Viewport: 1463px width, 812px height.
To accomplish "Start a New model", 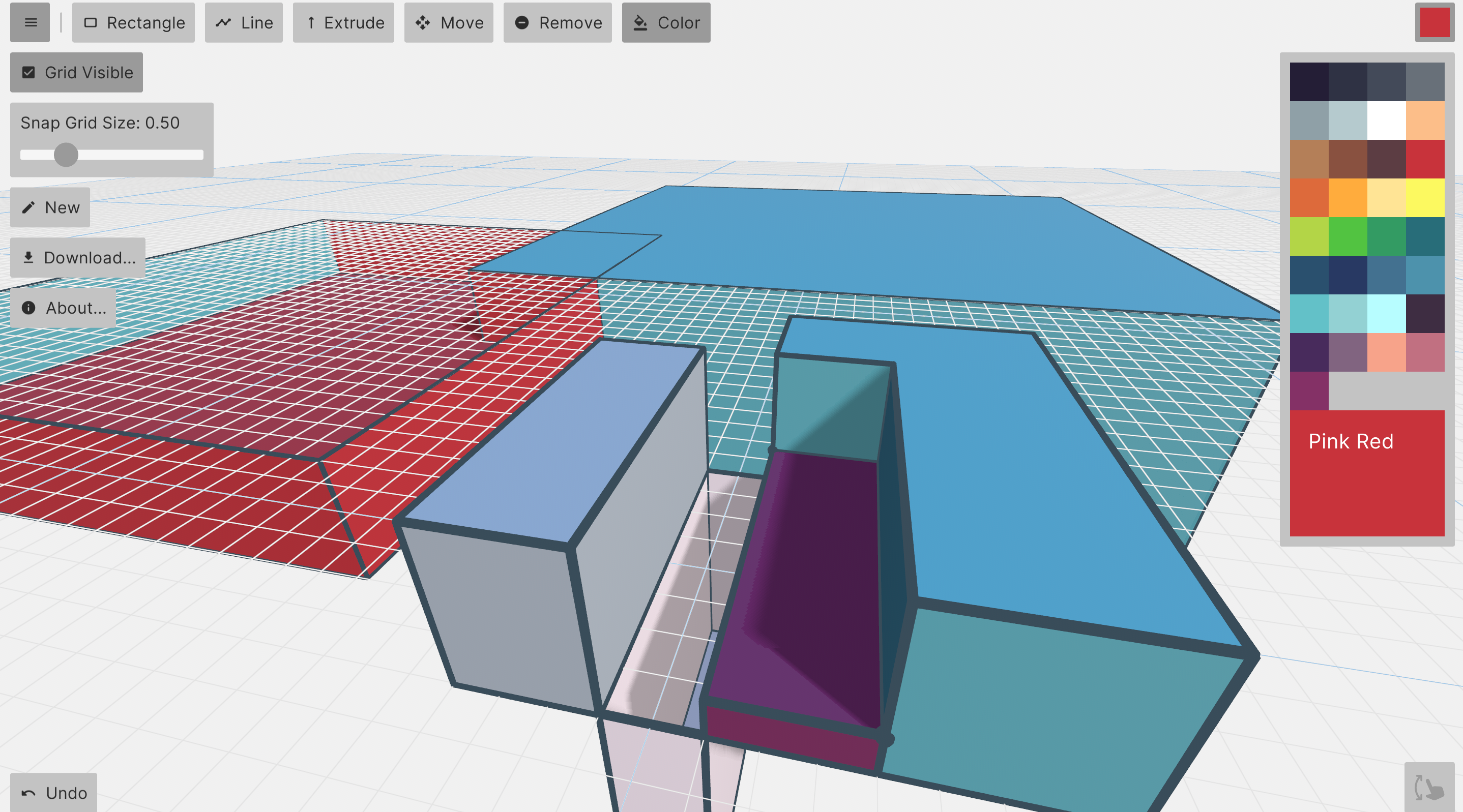I will point(50,207).
